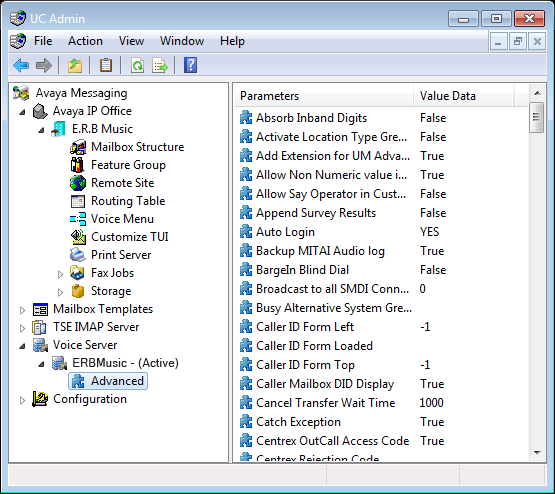The width and height of the screenshot is (555, 494).
Task: Click the Customize TUI icon
Action: coord(78,237)
